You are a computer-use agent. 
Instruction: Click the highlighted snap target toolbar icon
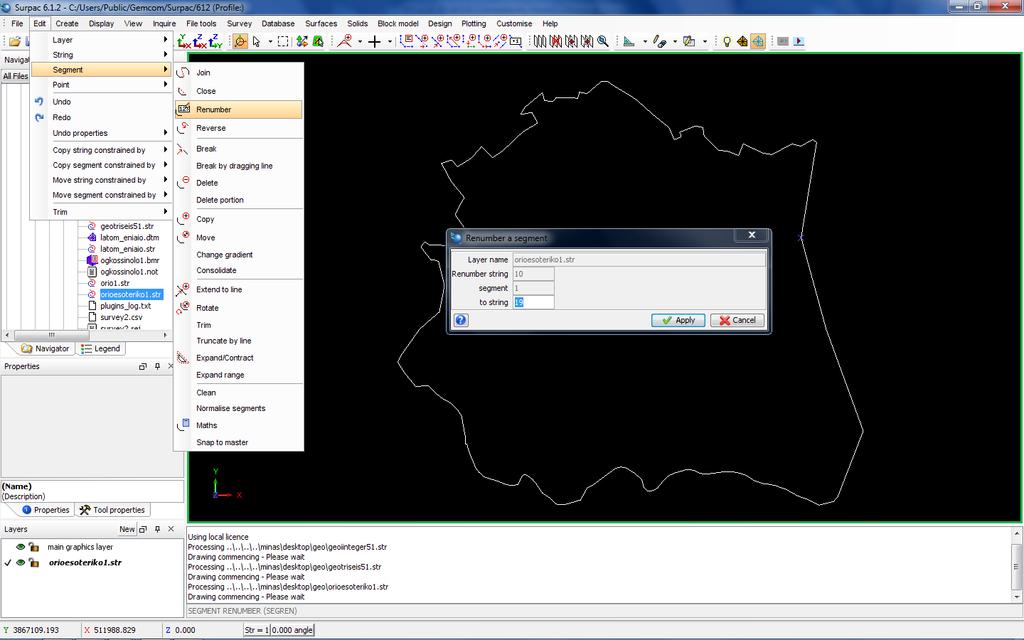click(758, 42)
